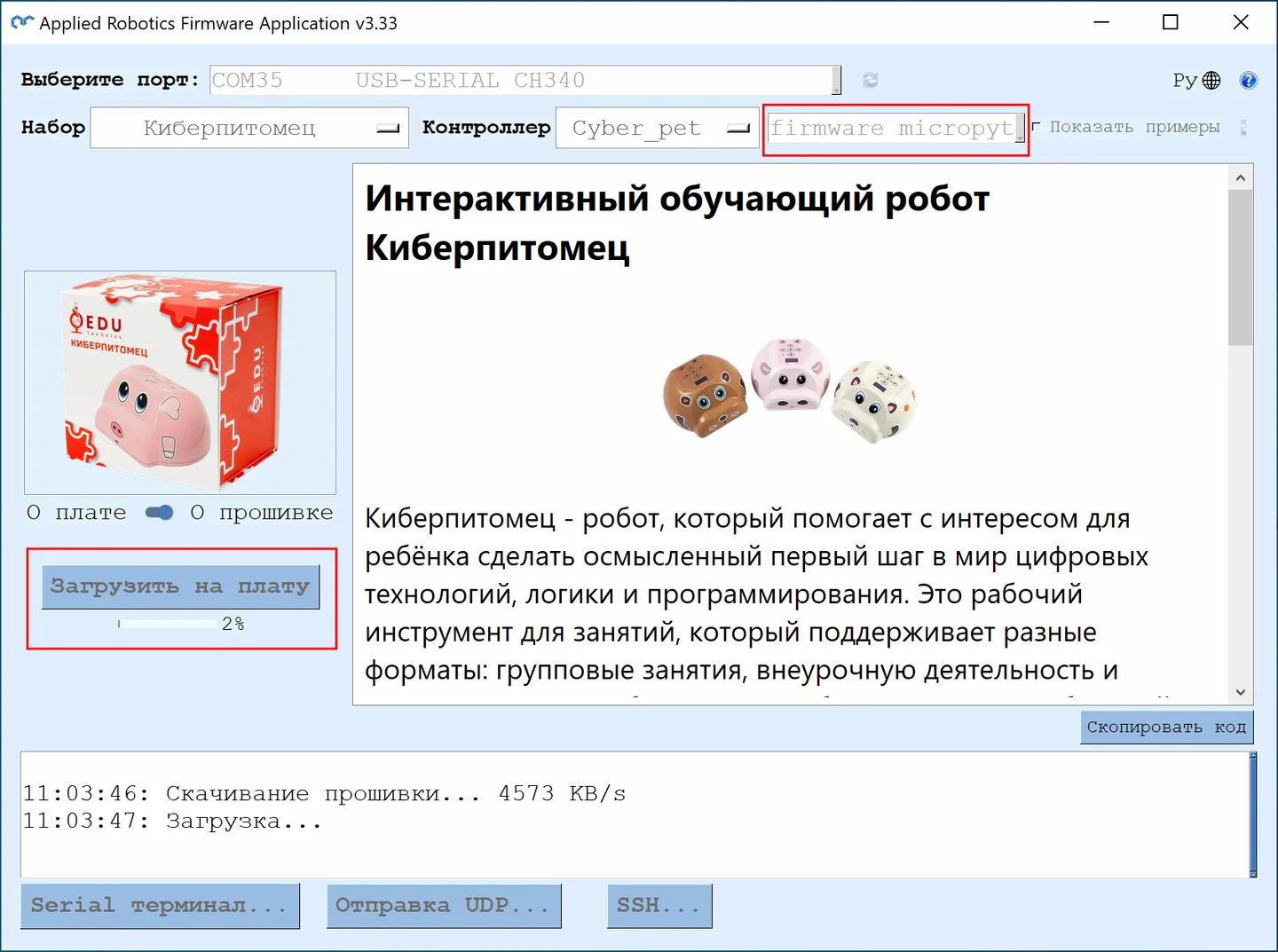The width and height of the screenshot is (1278, 952).
Task: Expand the Набор dropdown showing Киберпитомец
Action: pos(249,128)
